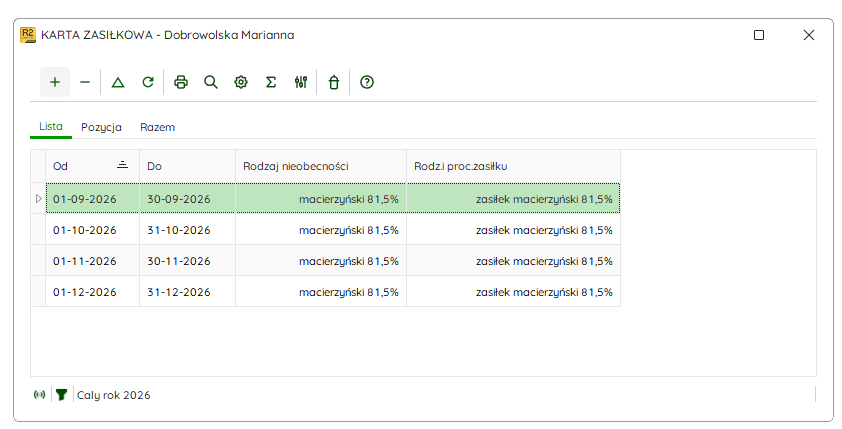Click zasiłek macierzyński 81,5% in 01-12-2026 row
Viewport: 842px width, 429px height.
pyautogui.click(x=513, y=292)
